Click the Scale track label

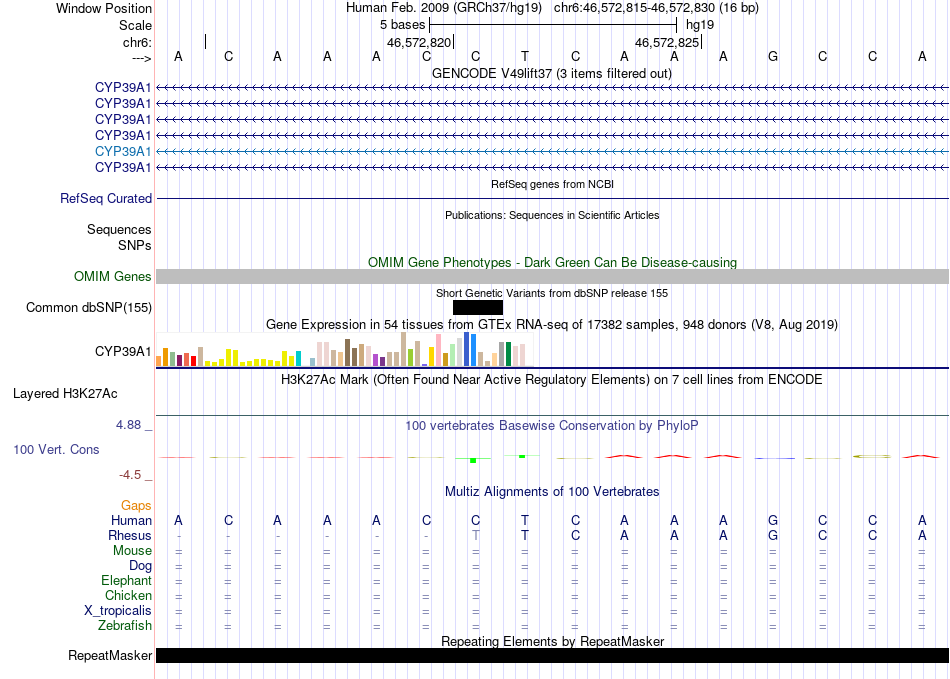[x=135, y=25]
